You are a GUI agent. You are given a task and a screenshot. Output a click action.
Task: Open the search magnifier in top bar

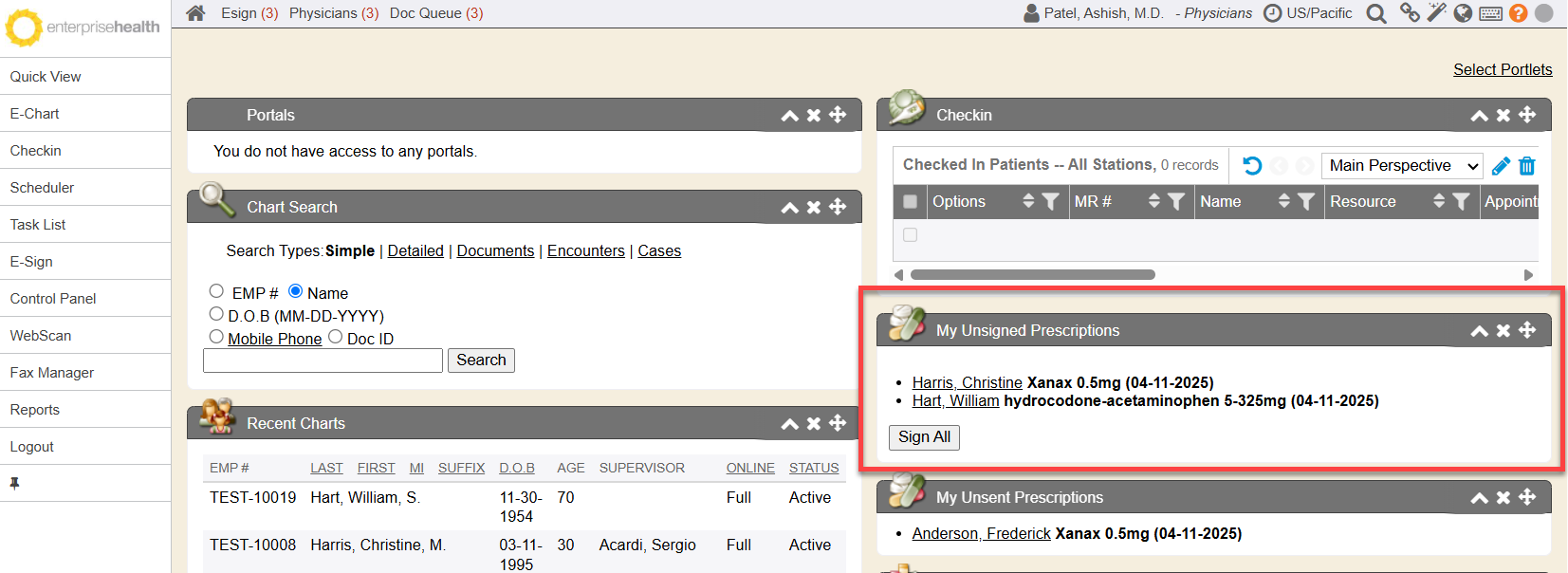click(1375, 13)
